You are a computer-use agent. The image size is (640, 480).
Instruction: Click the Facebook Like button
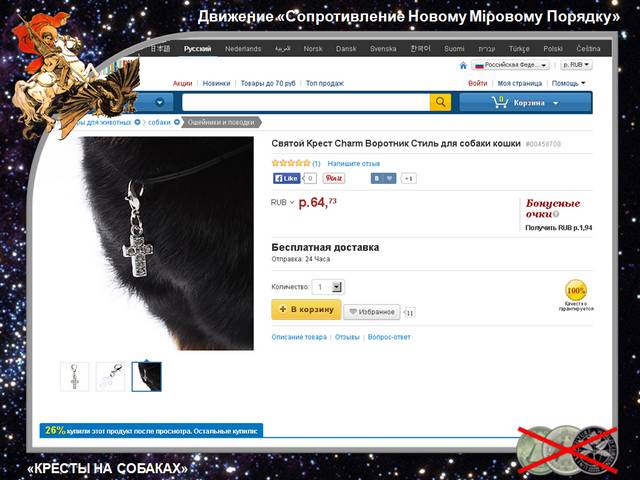pyautogui.click(x=287, y=178)
